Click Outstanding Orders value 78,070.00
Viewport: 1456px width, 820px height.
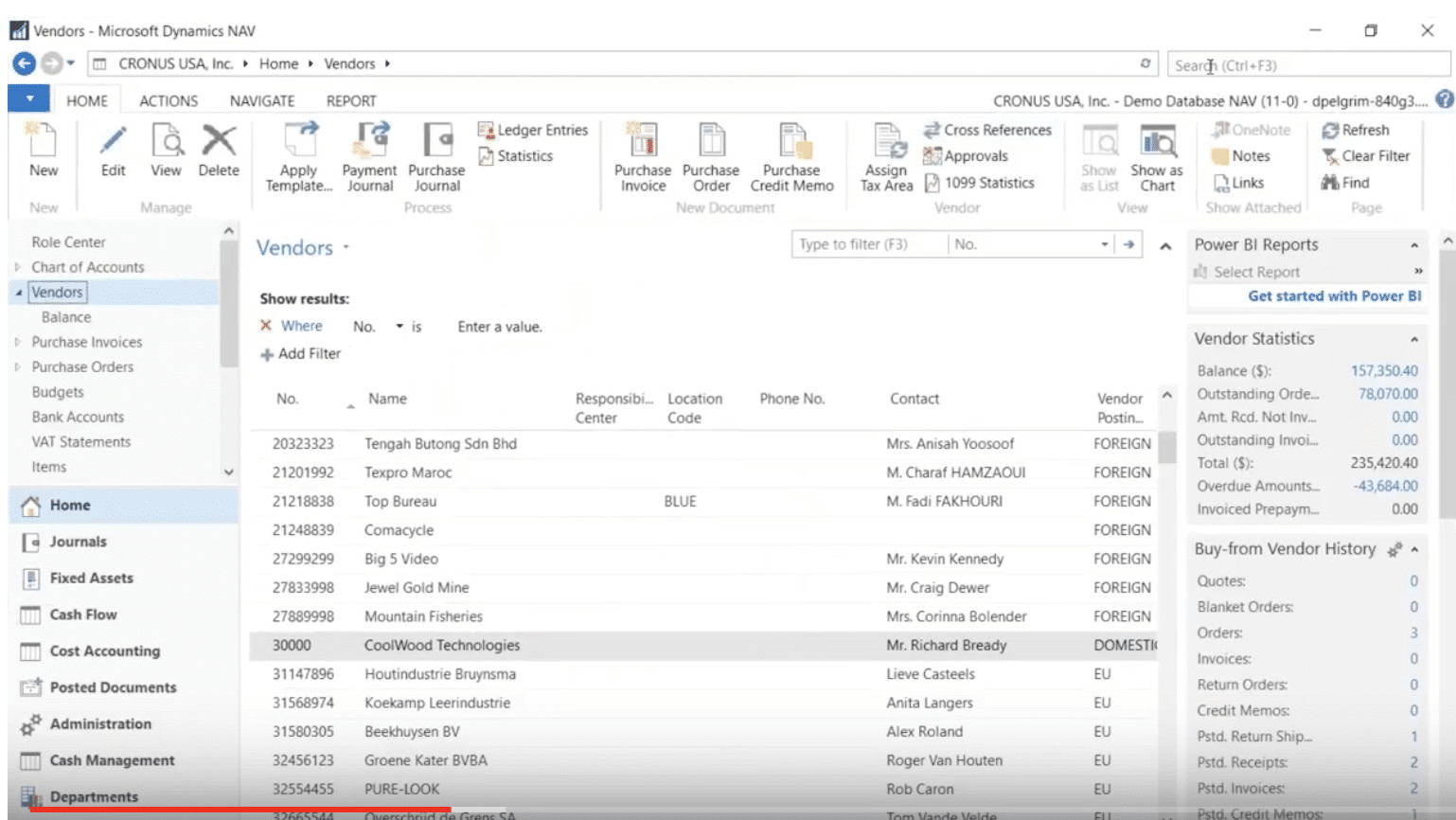pos(1388,394)
